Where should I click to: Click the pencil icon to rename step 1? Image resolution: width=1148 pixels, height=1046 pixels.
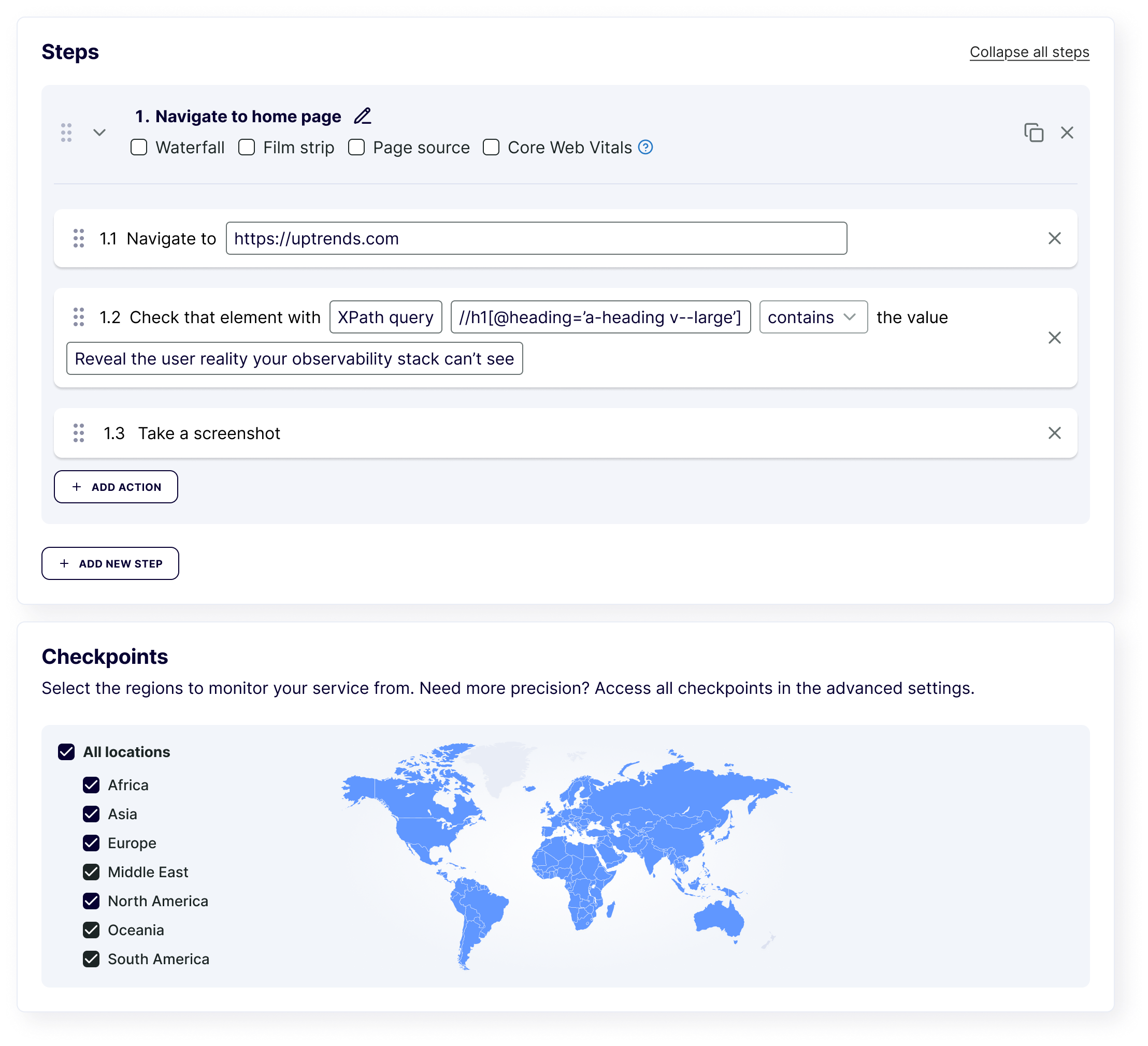(363, 116)
